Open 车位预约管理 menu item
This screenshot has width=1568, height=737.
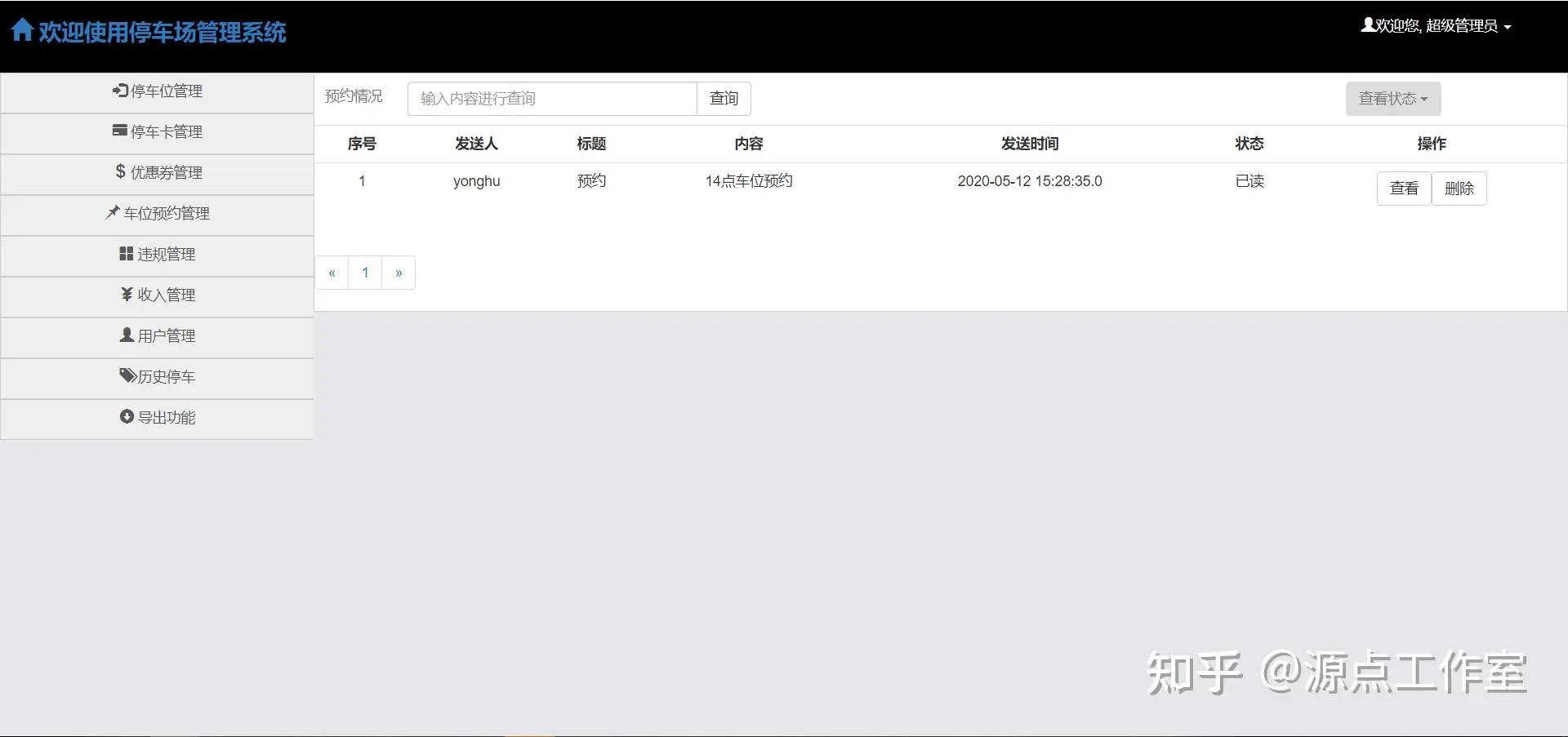click(x=158, y=215)
